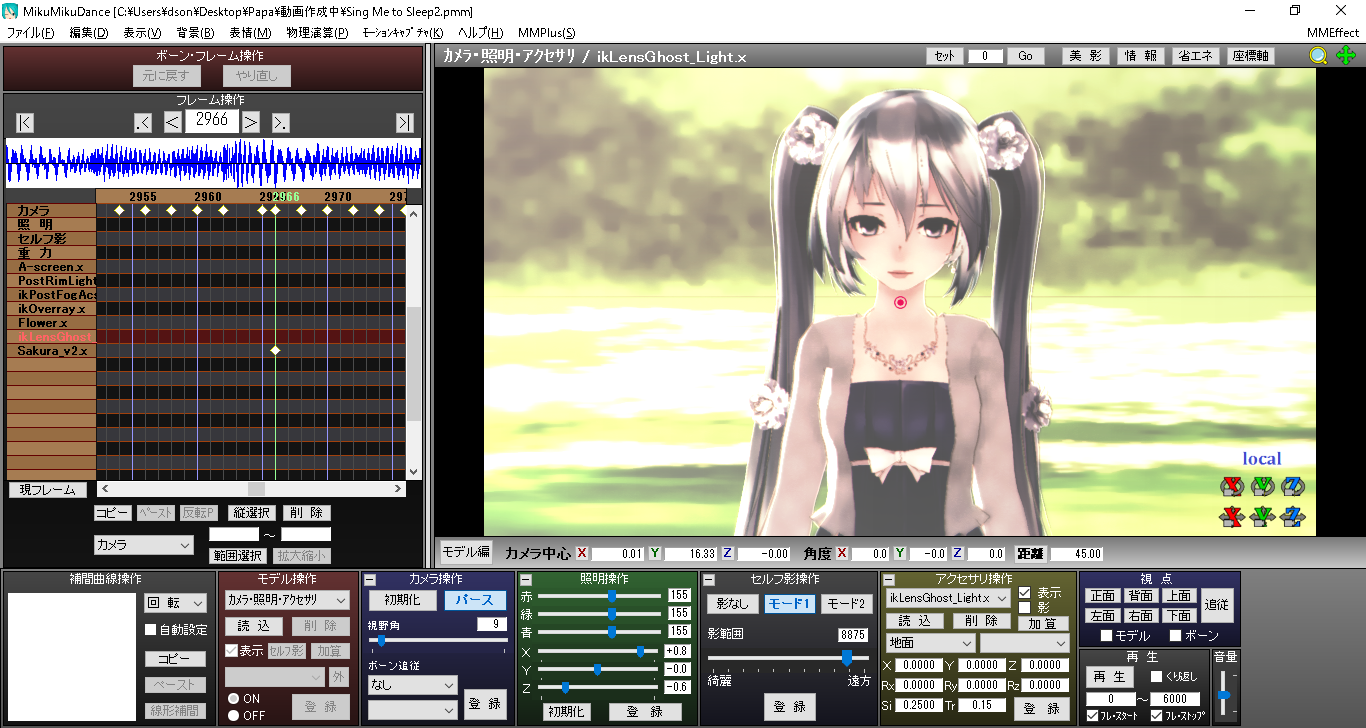Image resolution: width=1366 pixels, height=728 pixels.
Task: Click the 再生 play button
Action: click(x=1109, y=677)
